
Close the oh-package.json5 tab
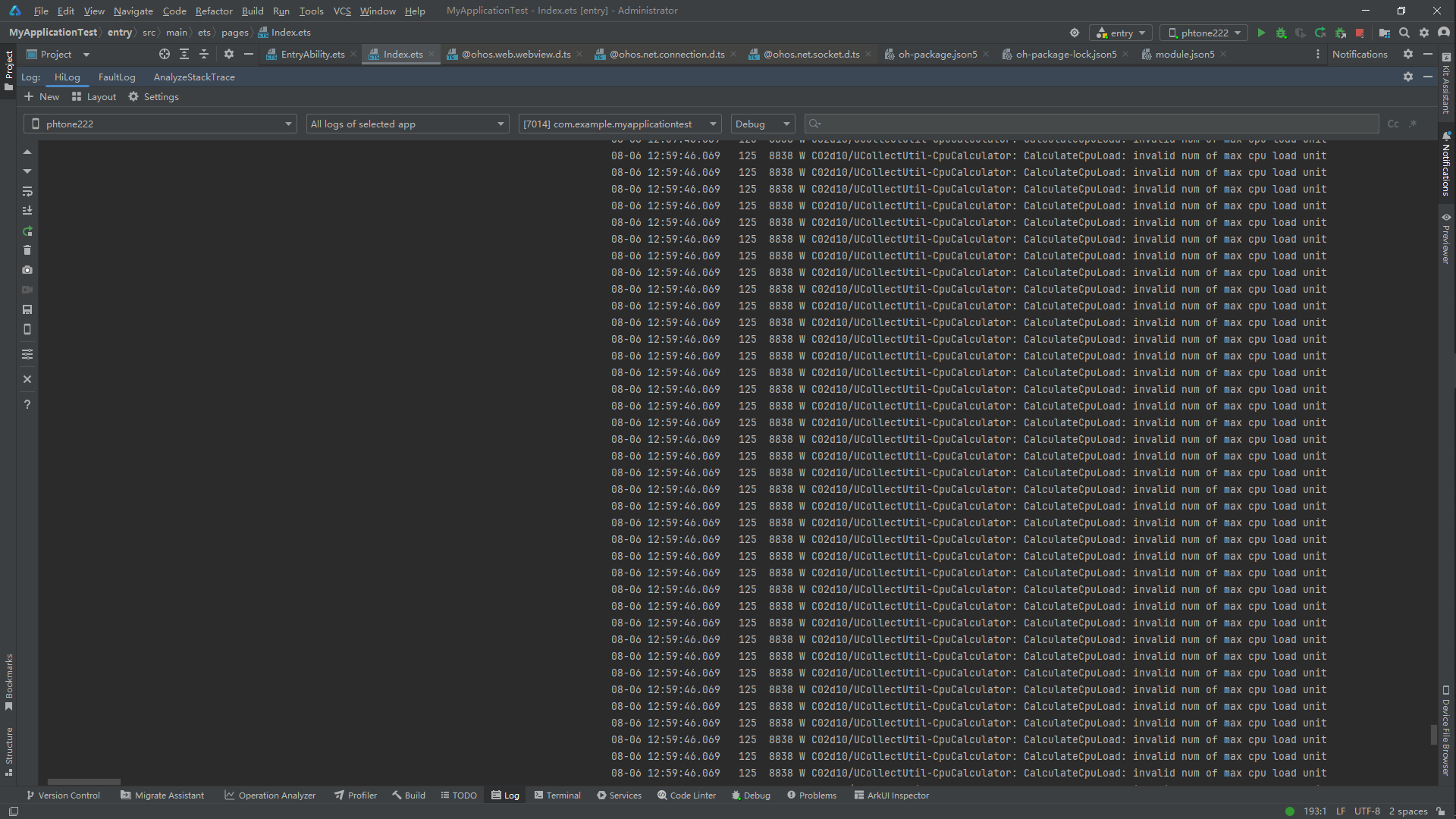(986, 54)
